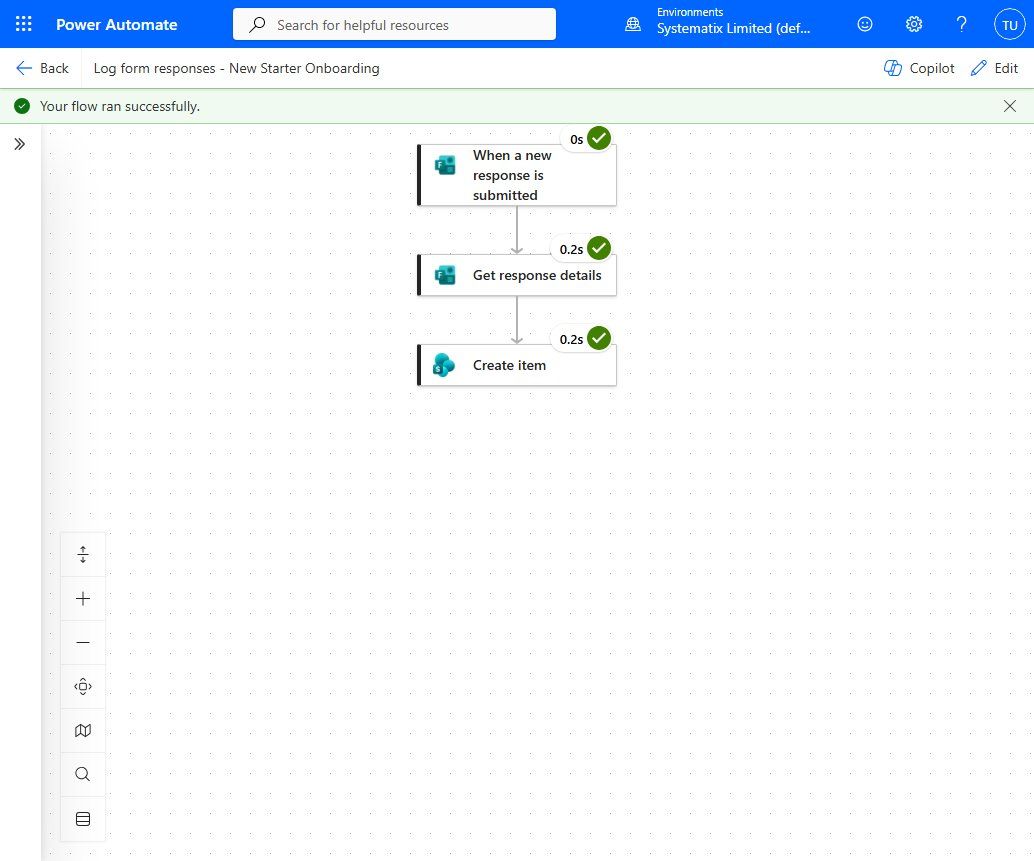Open the 'When a new response is submitted' card

[517, 175]
